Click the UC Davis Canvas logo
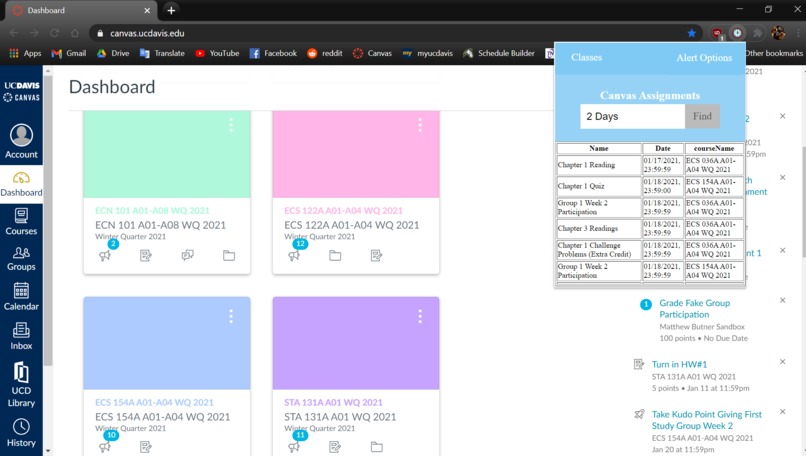Viewport: 806px width, 456px height. 21,91
